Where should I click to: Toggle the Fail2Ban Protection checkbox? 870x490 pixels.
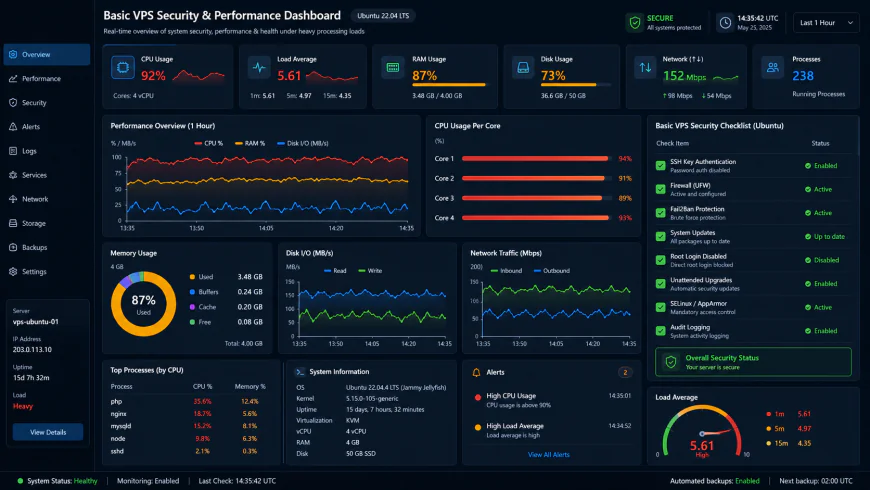tap(660, 213)
